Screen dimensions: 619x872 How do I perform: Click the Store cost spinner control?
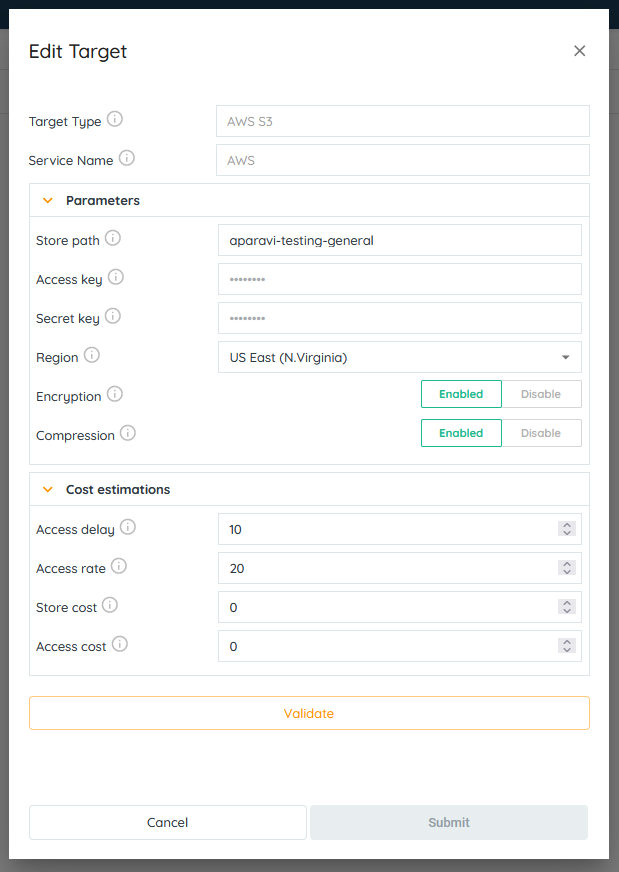(x=567, y=607)
